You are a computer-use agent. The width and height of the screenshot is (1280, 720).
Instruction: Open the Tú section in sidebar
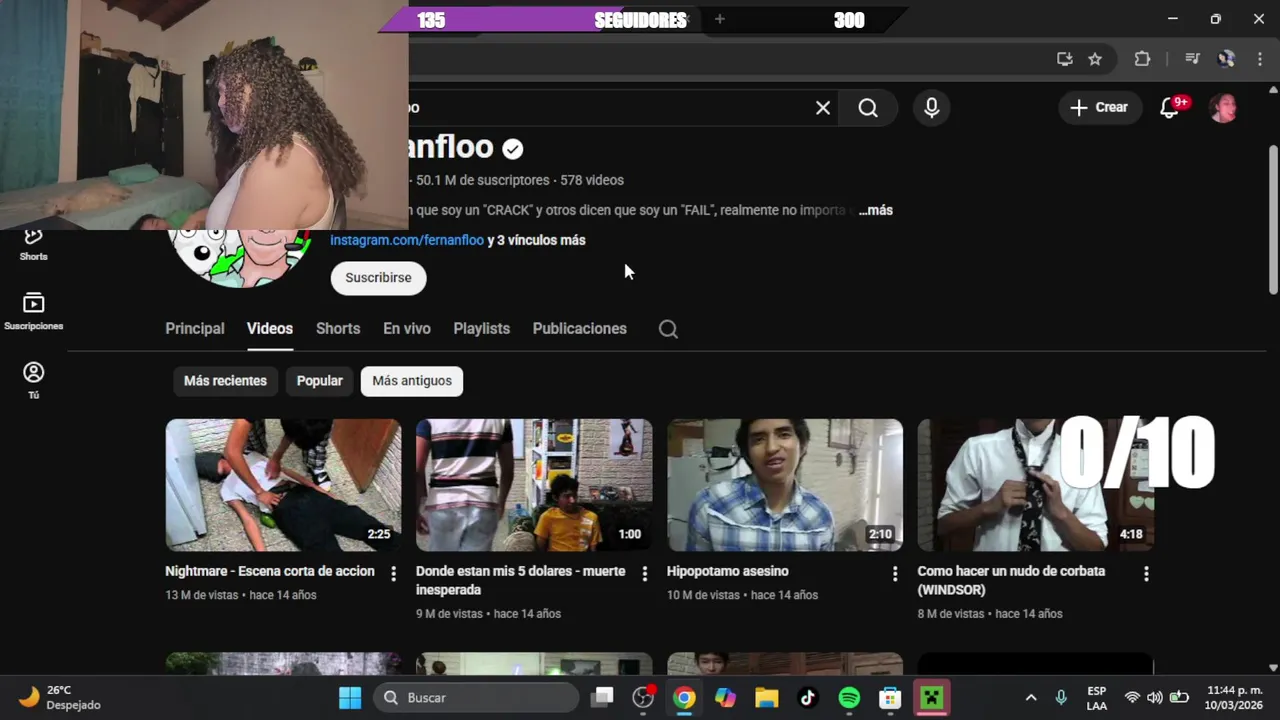tap(33, 380)
